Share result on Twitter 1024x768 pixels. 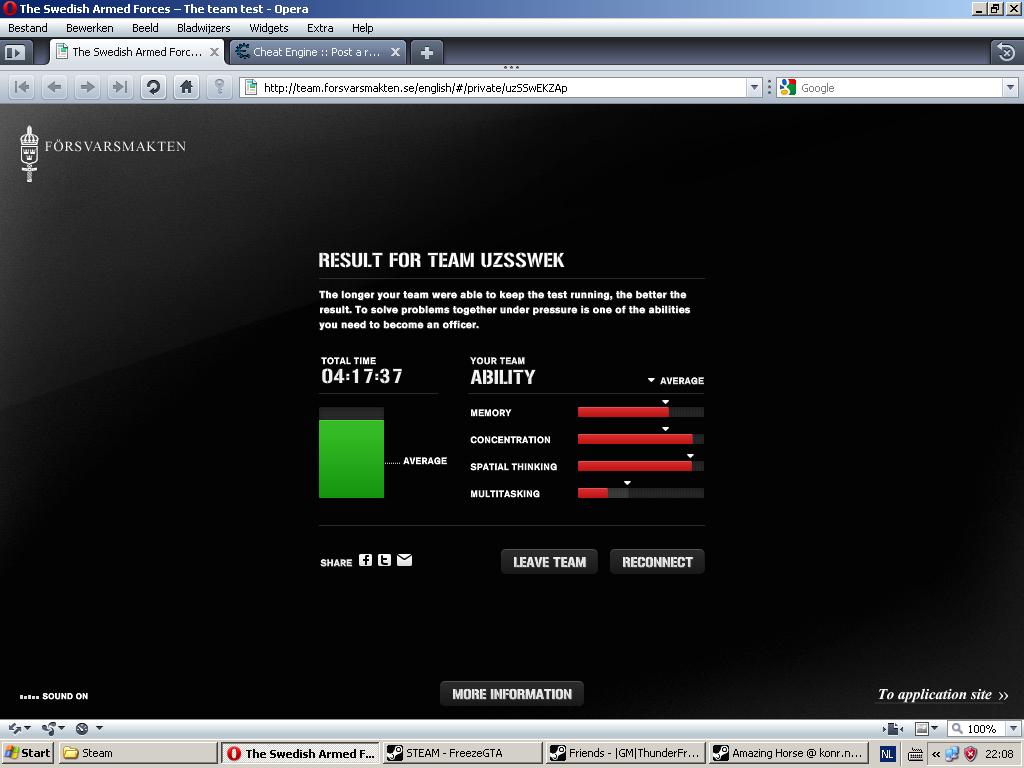385,560
